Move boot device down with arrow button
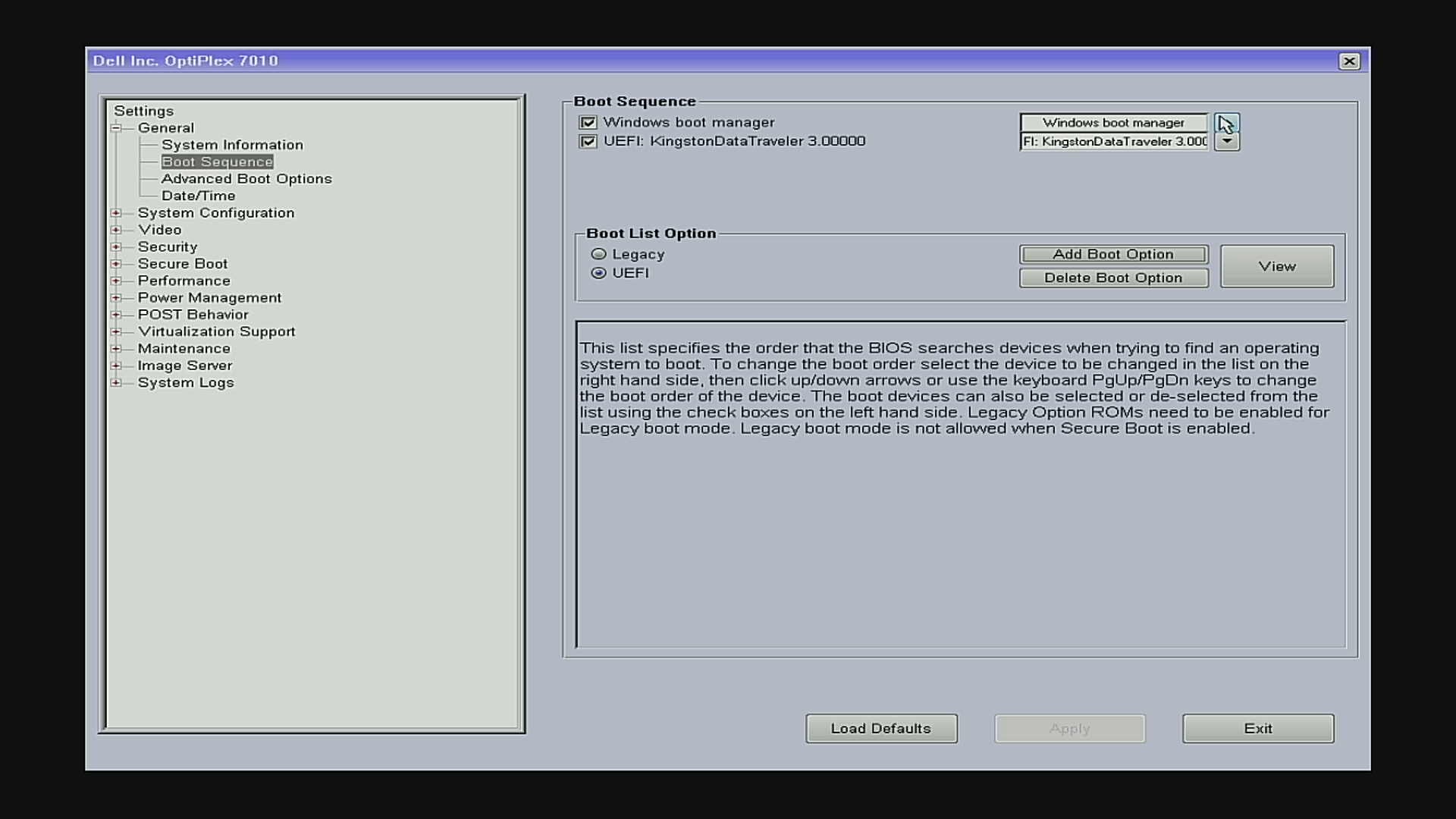Viewport: 1456px width, 819px height. click(x=1226, y=142)
